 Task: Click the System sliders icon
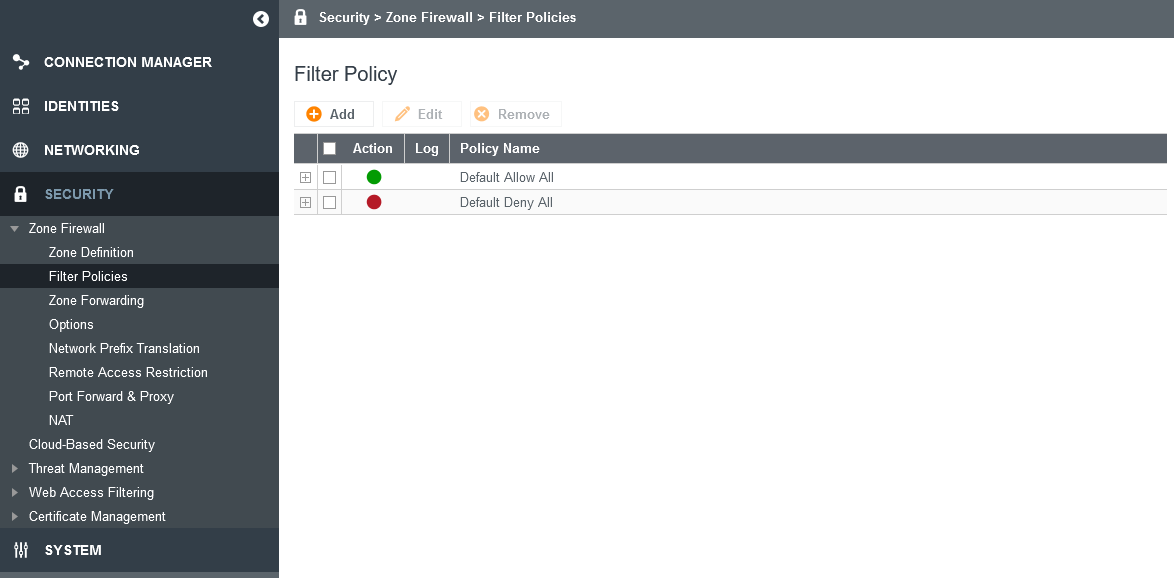pos(21,550)
